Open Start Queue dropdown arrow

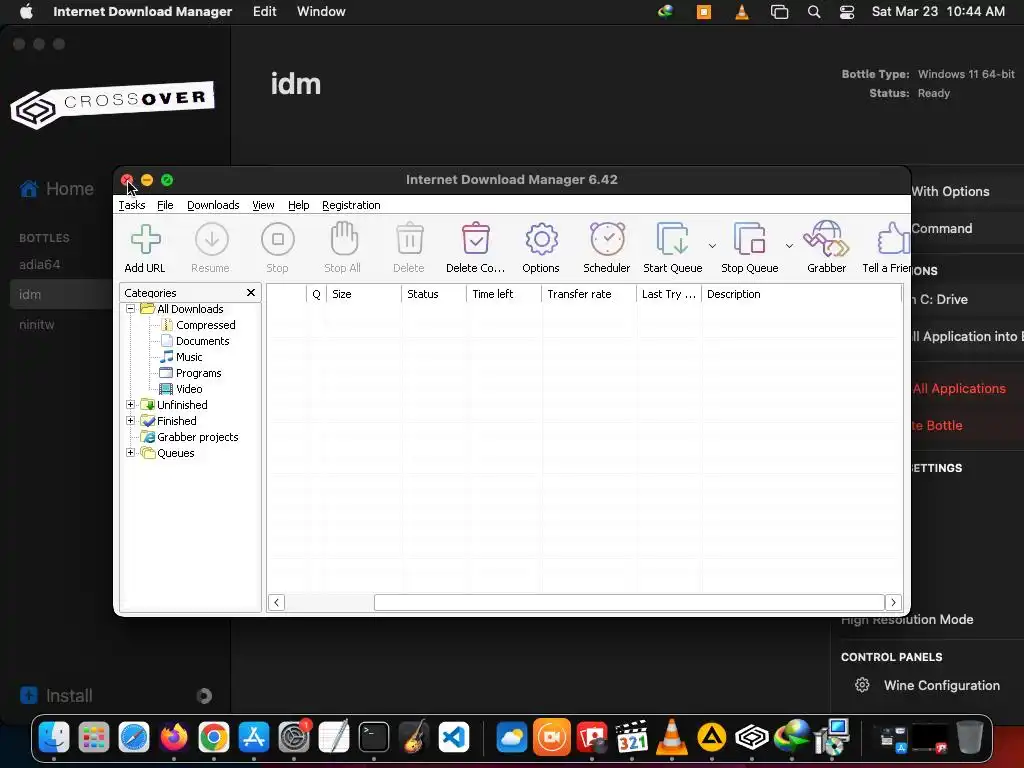(712, 246)
